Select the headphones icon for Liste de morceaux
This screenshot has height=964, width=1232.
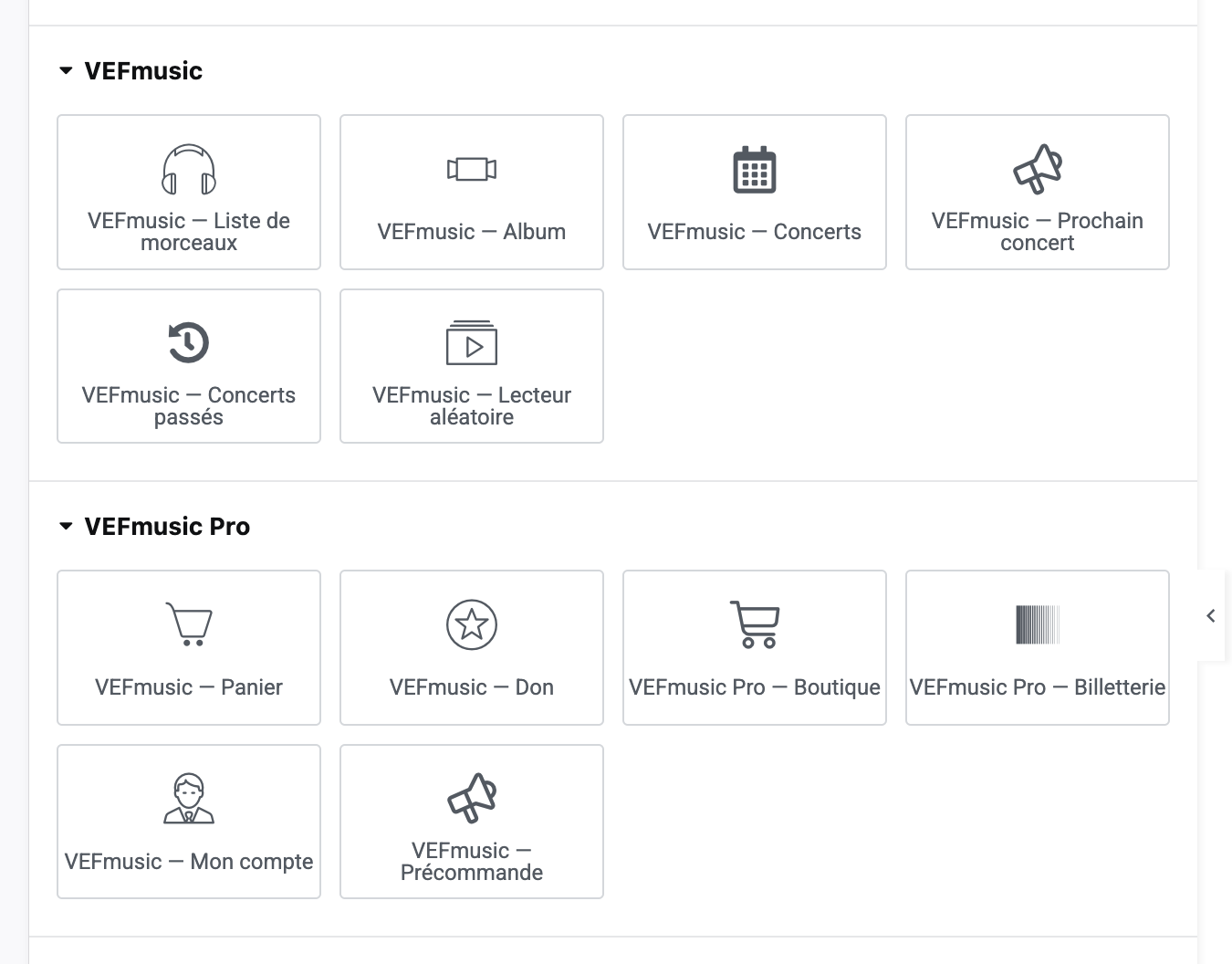click(189, 170)
